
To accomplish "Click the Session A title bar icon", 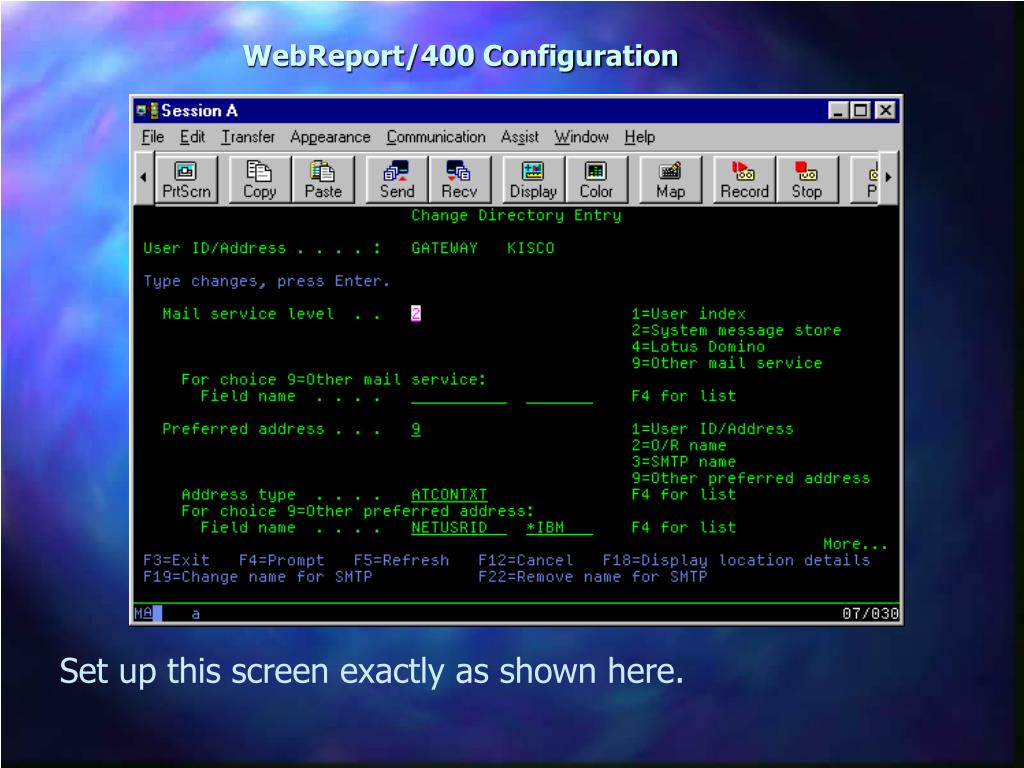I will [x=146, y=110].
